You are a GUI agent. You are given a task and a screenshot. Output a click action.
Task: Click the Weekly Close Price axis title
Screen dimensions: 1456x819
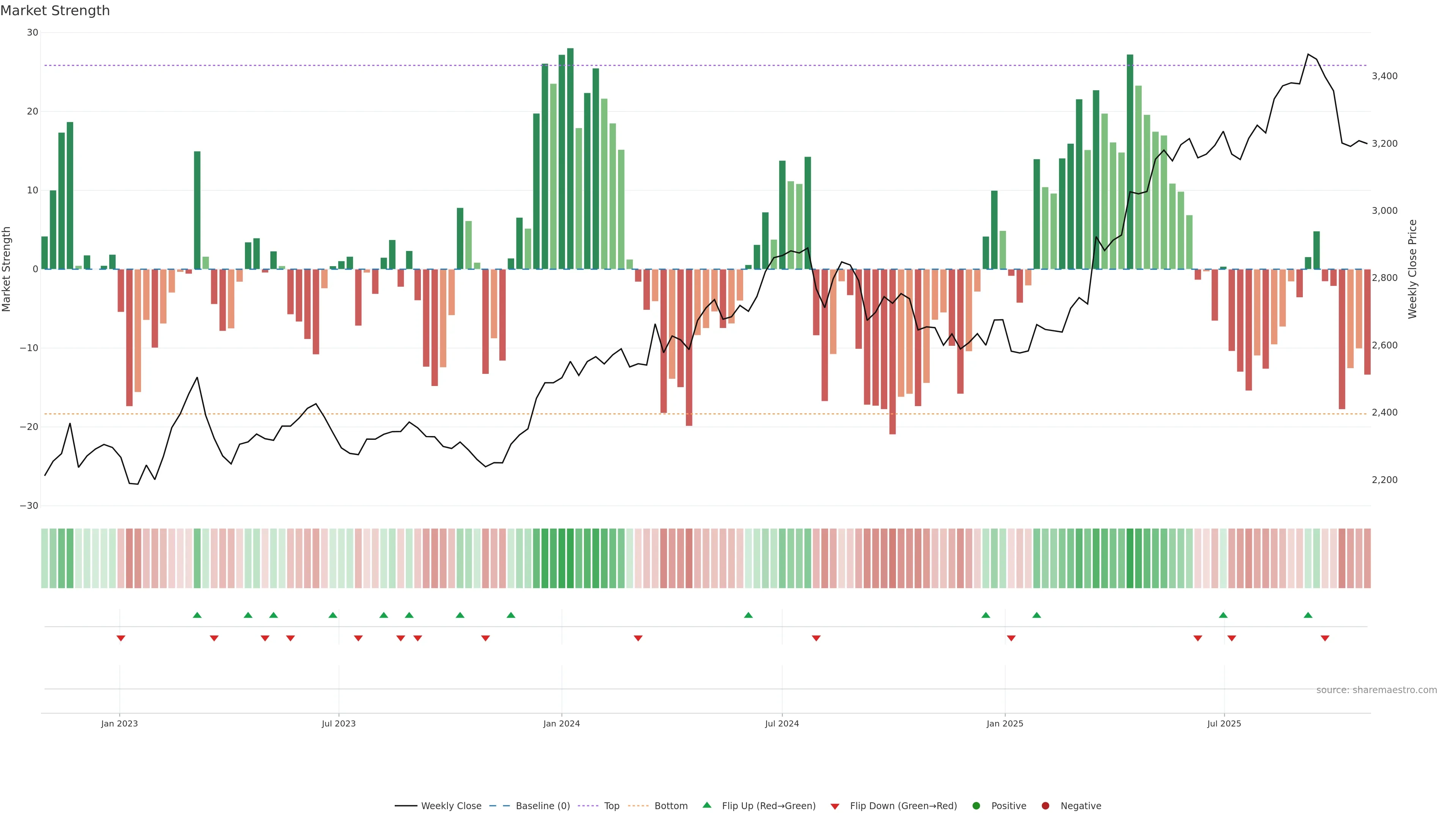pos(1412,269)
